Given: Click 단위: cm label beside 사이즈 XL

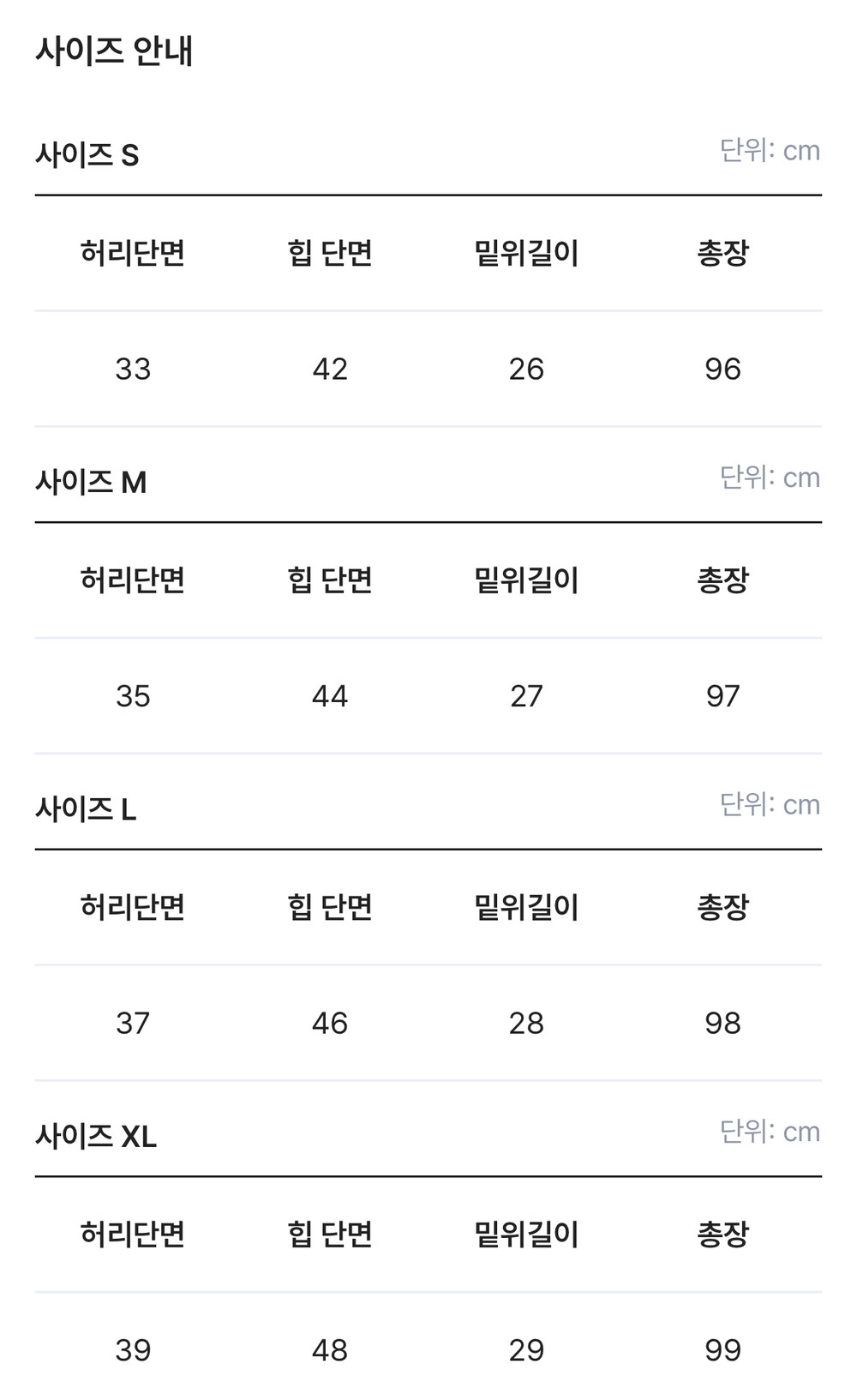Looking at the screenshot, I should [x=770, y=1132].
